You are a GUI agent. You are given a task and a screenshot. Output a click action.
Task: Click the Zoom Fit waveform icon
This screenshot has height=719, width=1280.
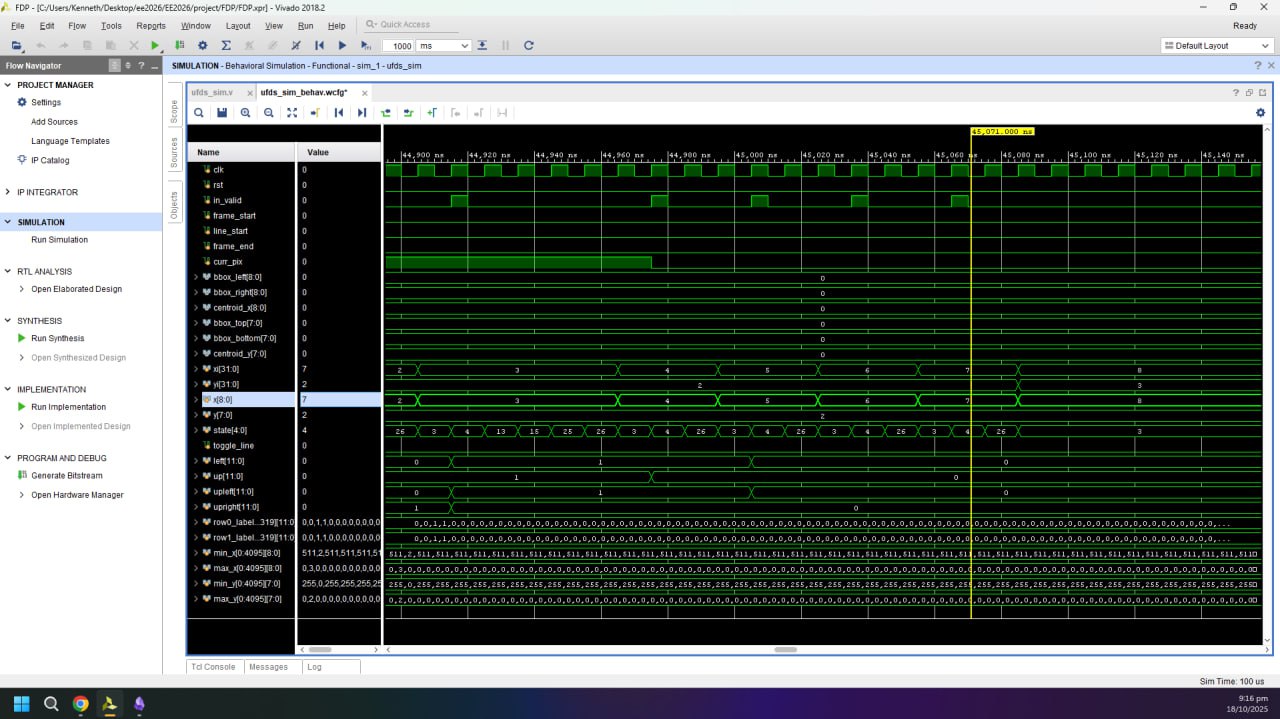coord(292,113)
